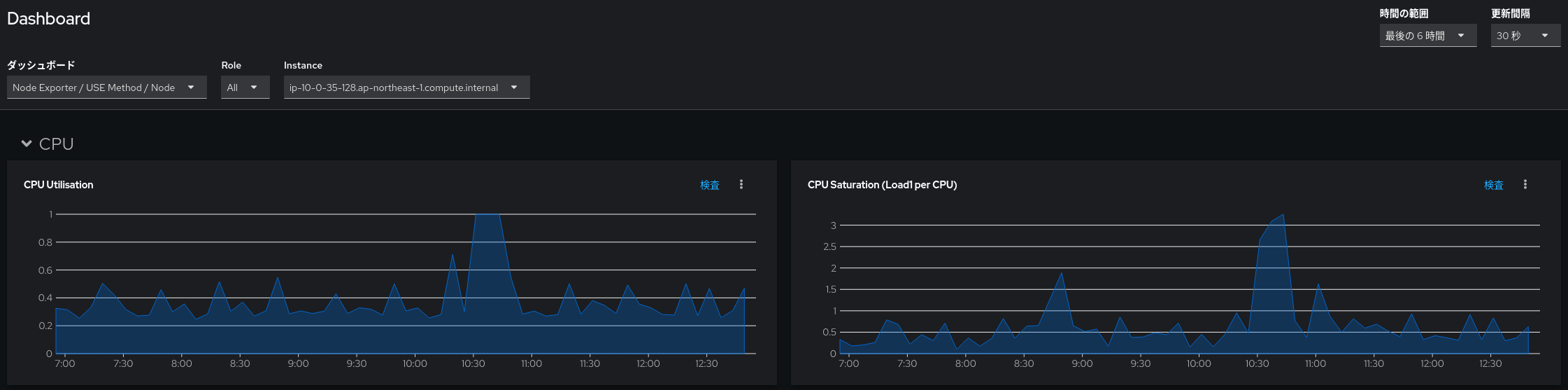
Task: Open the 30 秒 refresh interval dropdown
Action: click(x=1526, y=36)
